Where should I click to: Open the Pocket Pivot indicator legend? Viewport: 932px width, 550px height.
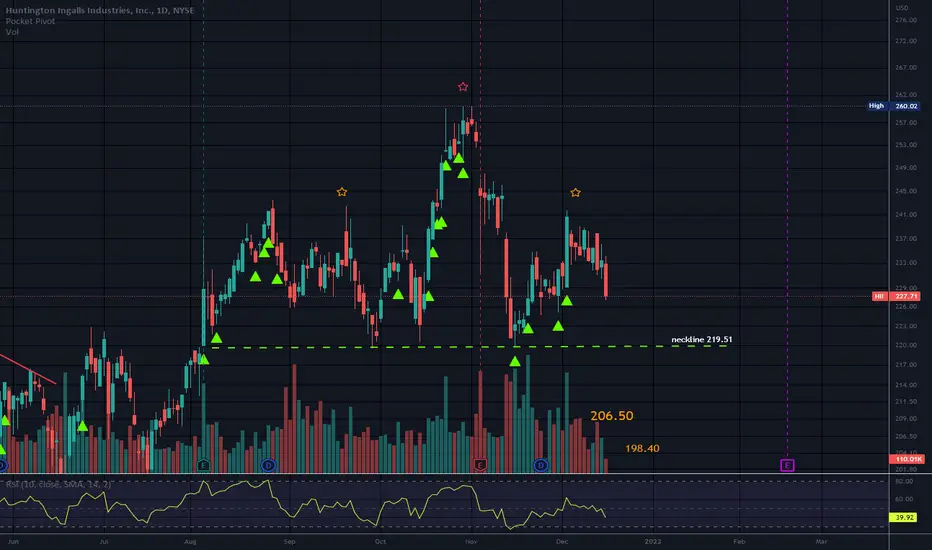coord(30,21)
